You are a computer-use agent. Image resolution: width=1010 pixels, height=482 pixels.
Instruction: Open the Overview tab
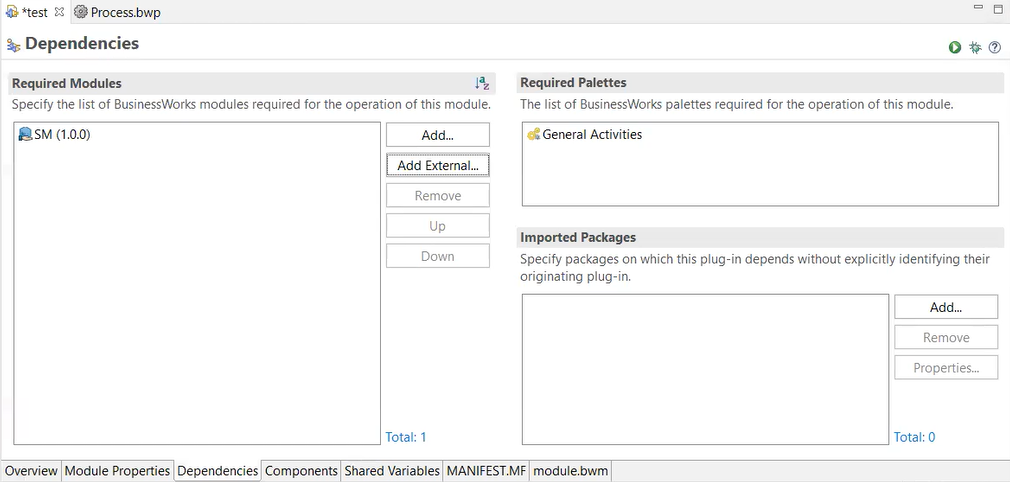tap(31, 471)
